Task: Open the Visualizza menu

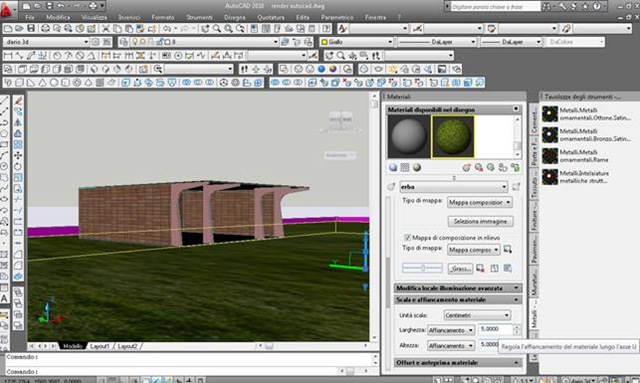Action: coord(94,17)
